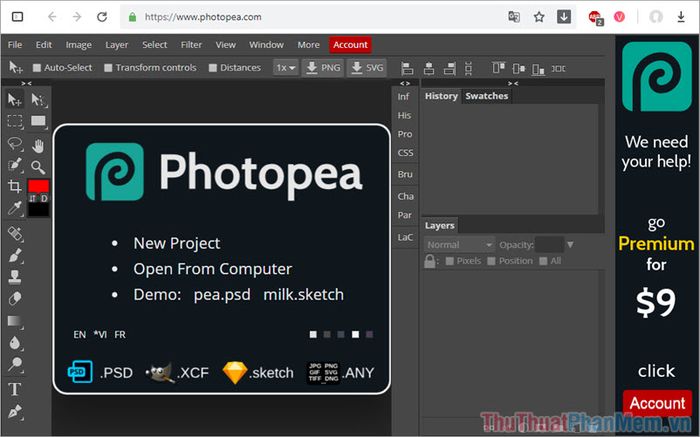Toggle the Pixels lock checkbox
This screenshot has width=700, height=437.
coord(450,261)
